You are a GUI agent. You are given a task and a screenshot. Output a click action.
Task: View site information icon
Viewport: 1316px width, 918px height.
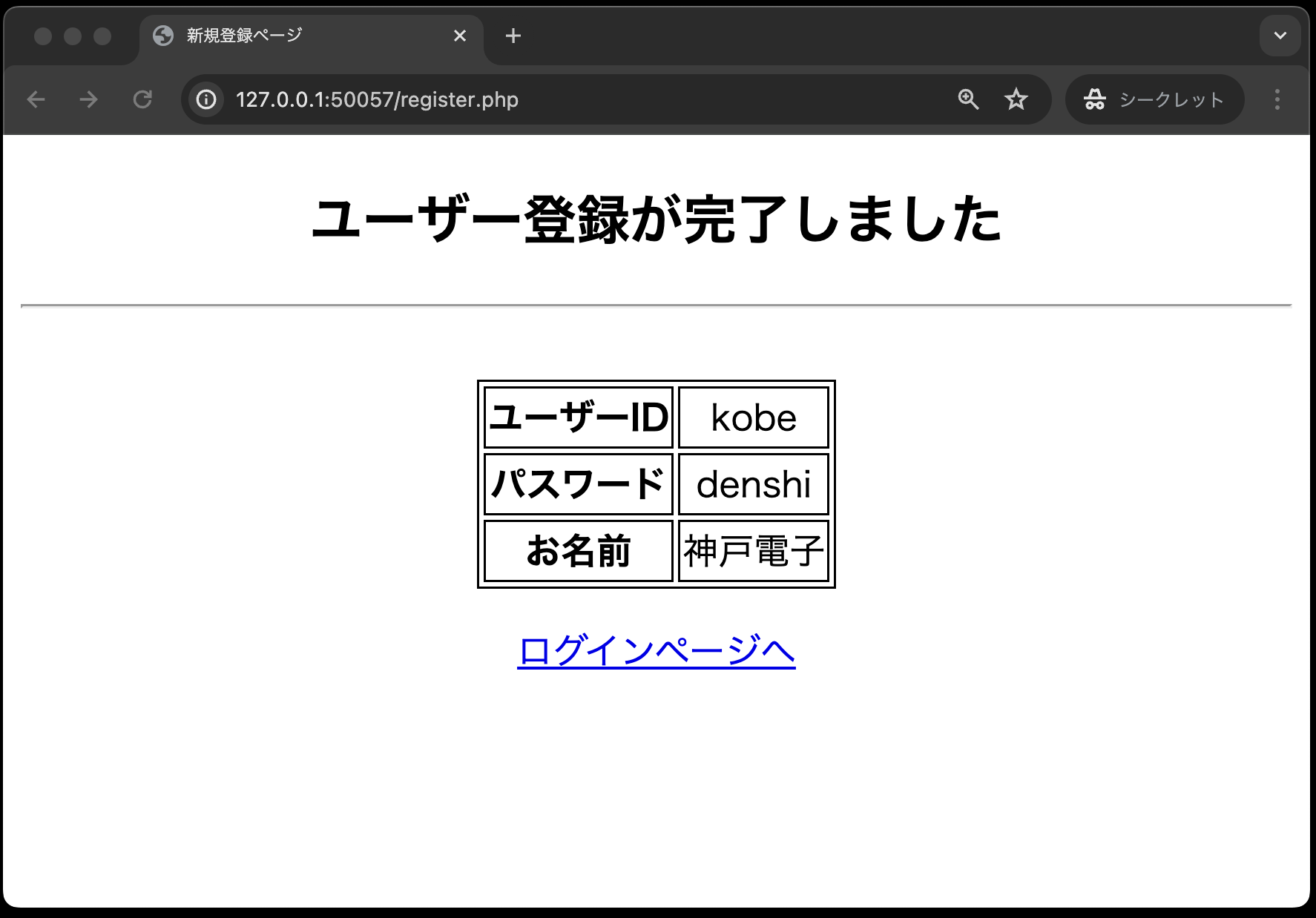(x=206, y=99)
